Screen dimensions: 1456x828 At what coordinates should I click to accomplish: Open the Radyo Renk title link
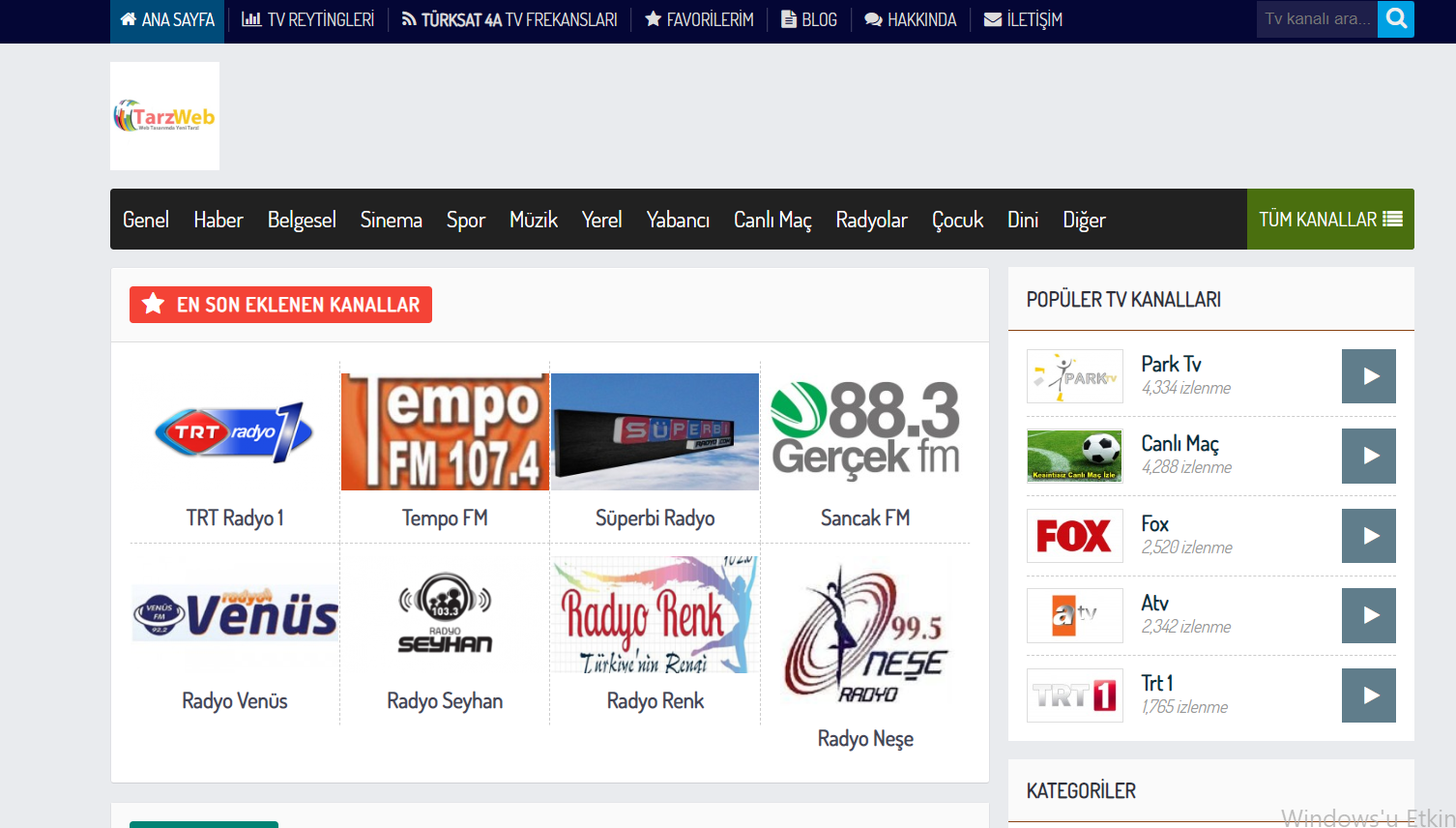pyautogui.click(x=655, y=701)
